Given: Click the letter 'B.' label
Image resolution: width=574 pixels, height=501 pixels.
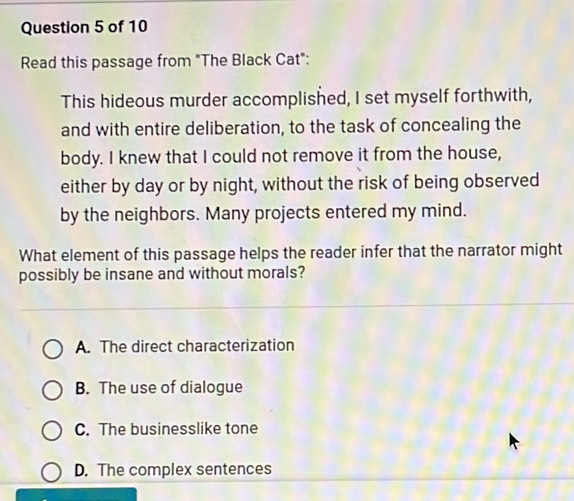Looking at the screenshot, I should pos(82,388).
